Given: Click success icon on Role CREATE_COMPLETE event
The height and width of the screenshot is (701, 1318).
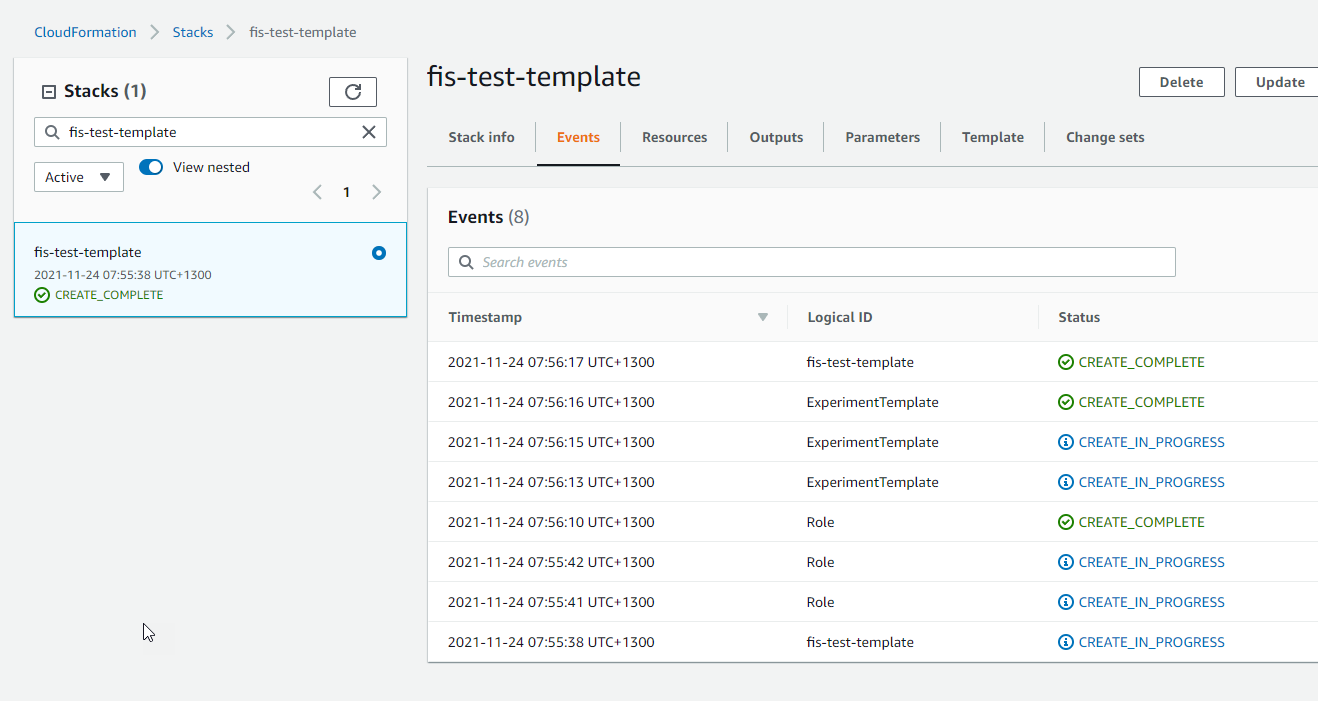Looking at the screenshot, I should (x=1066, y=522).
